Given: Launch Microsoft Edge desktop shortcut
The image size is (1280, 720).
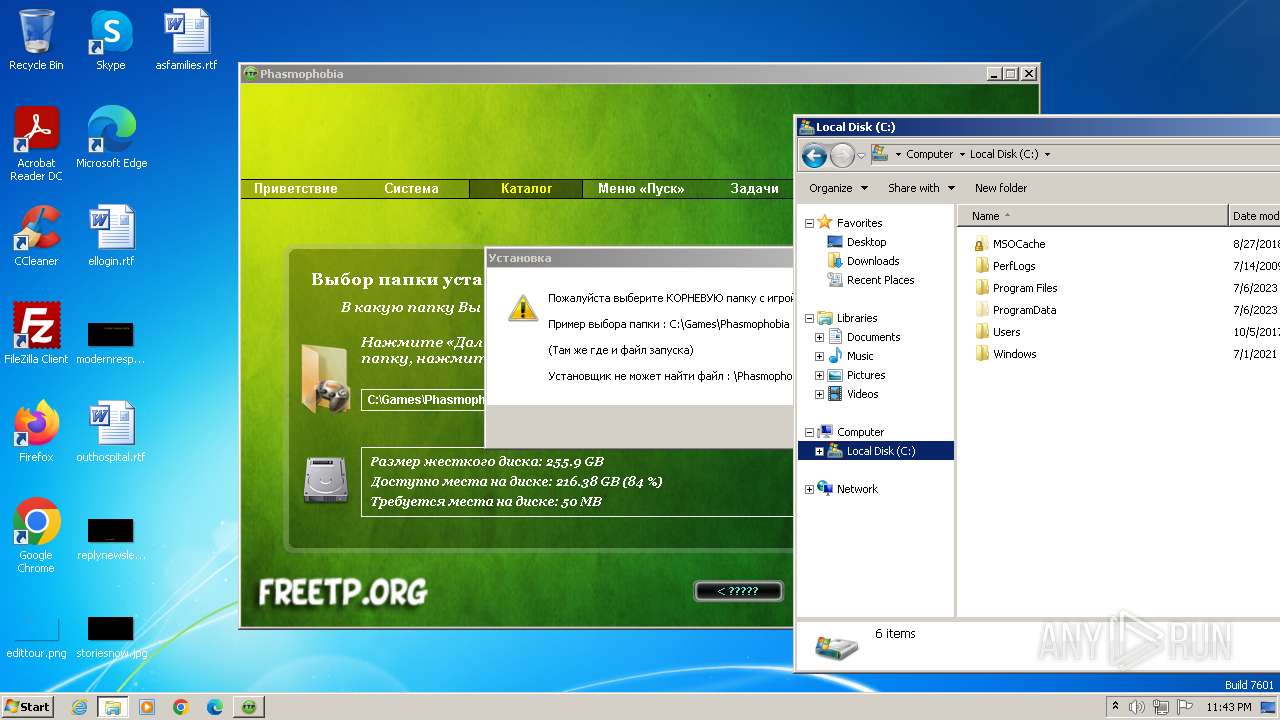Looking at the screenshot, I should click(111, 138).
